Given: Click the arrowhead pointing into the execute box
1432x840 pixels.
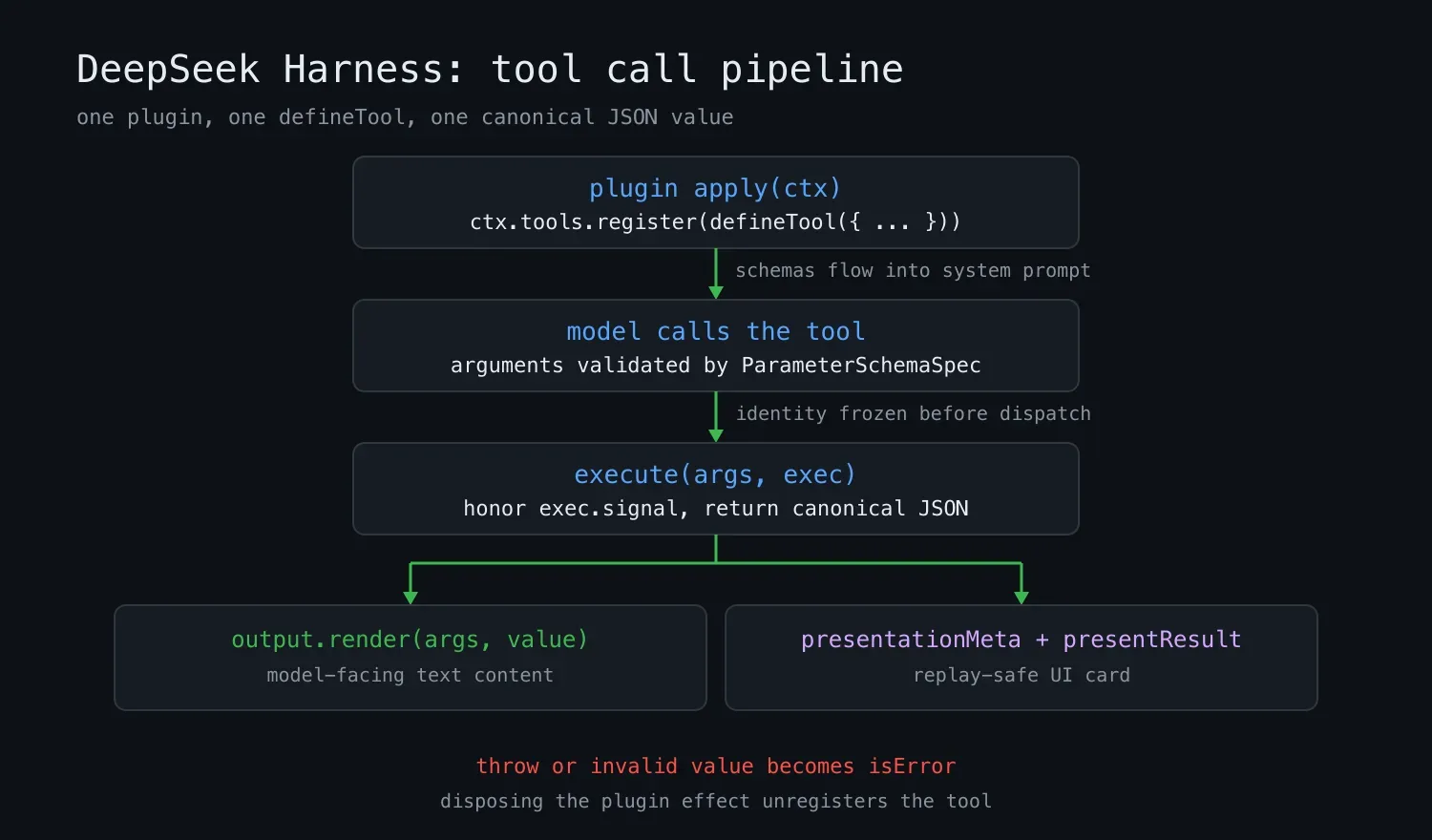Looking at the screenshot, I should [716, 436].
